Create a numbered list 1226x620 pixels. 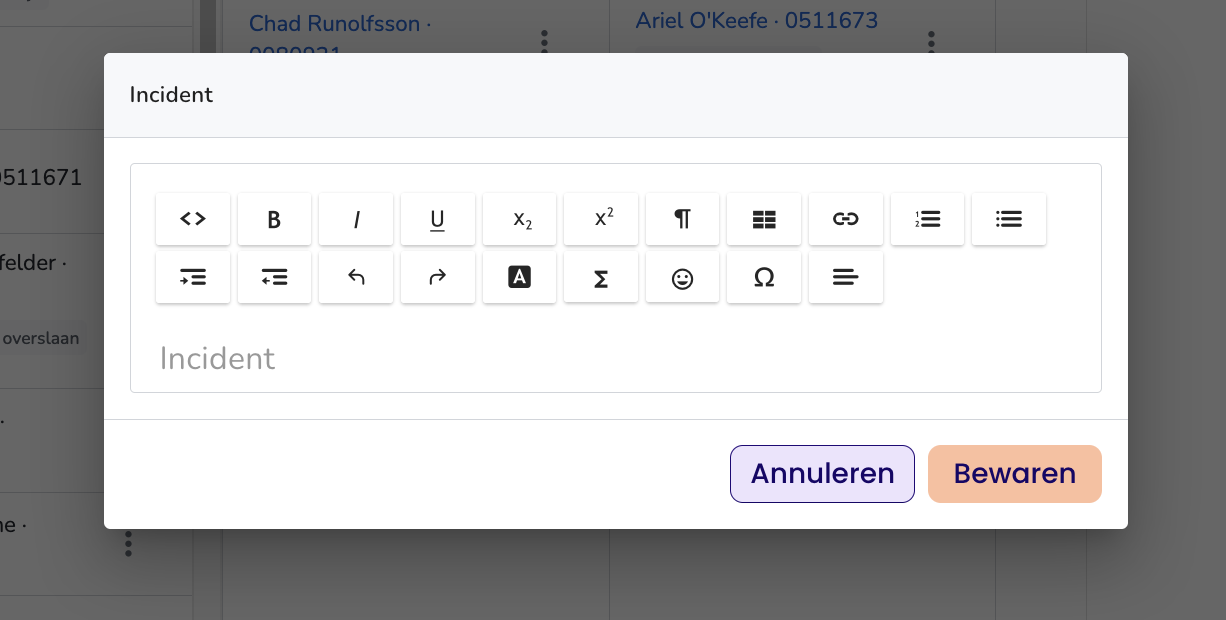pos(927,219)
